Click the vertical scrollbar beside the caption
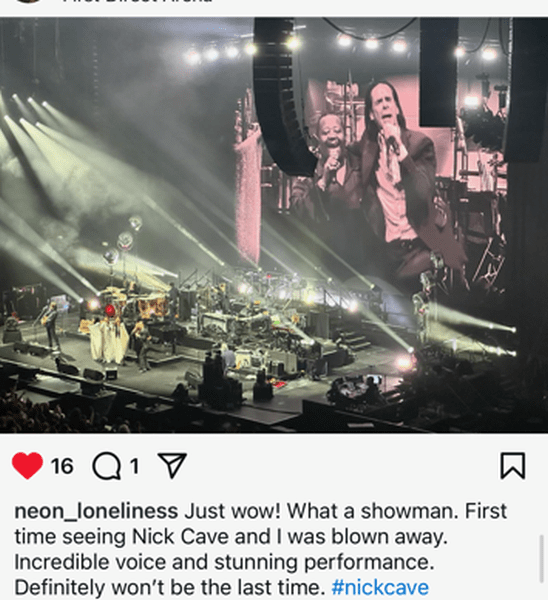Viewport: 548px width, 600px height. coord(541,559)
